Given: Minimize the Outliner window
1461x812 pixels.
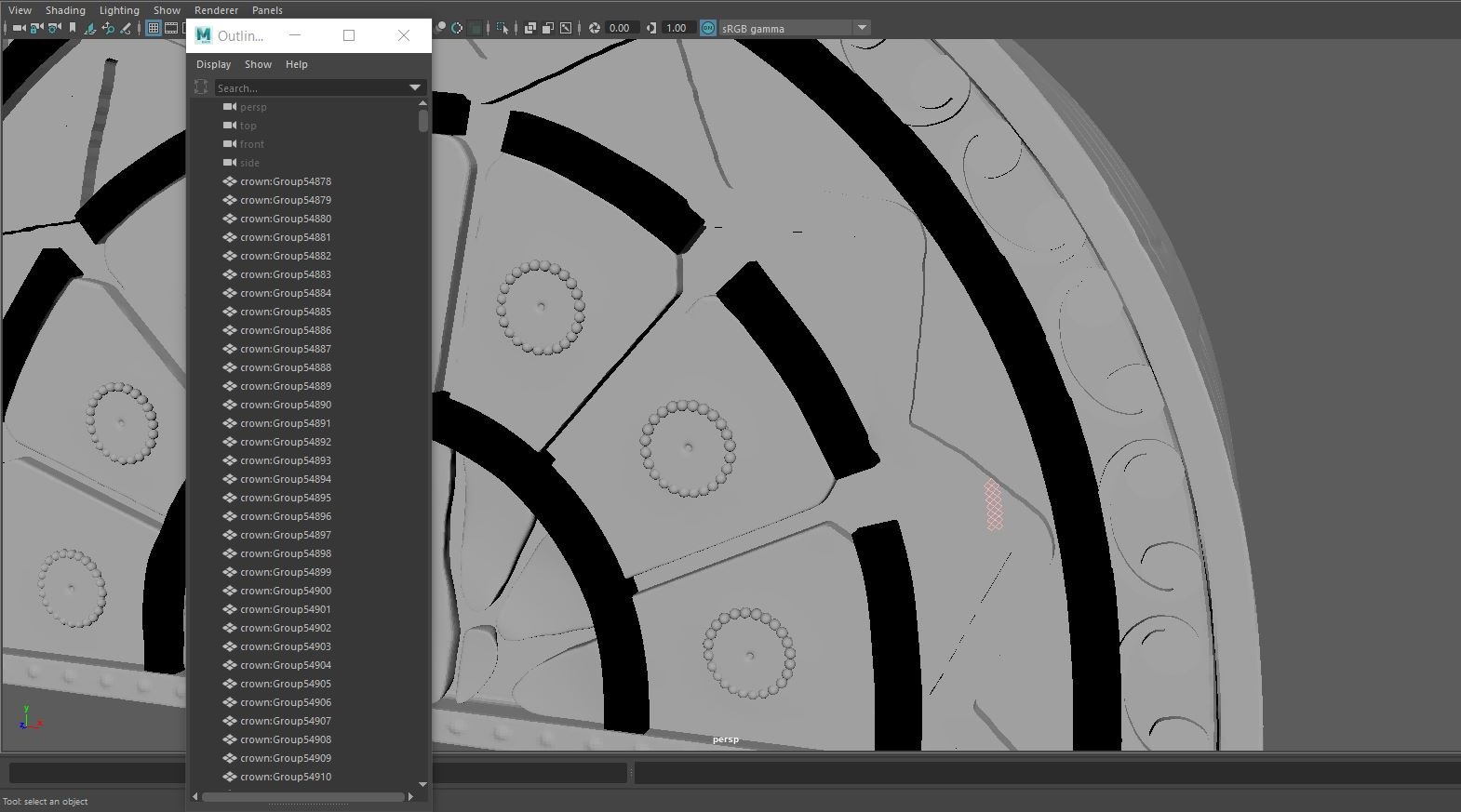Looking at the screenshot, I should pyautogui.click(x=295, y=35).
